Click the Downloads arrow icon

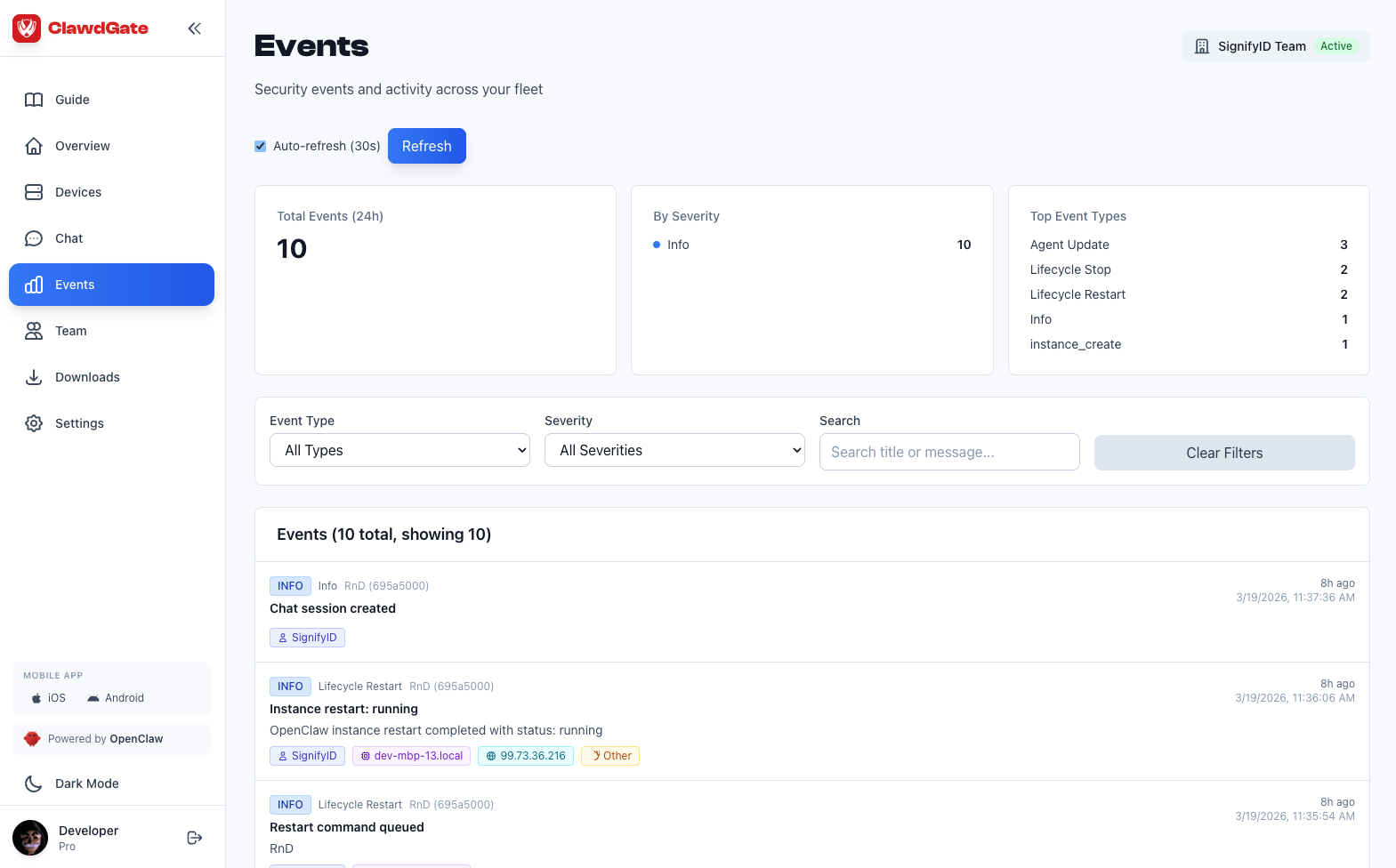(x=34, y=377)
